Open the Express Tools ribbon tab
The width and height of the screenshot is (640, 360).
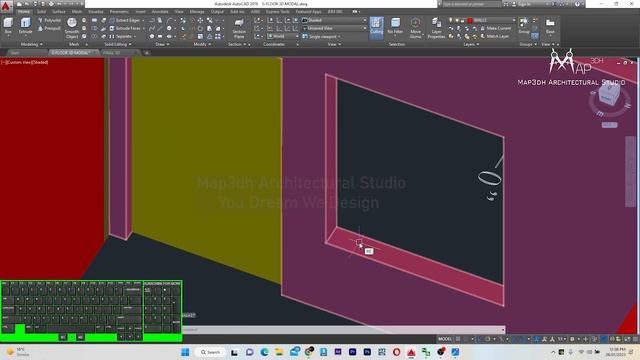(x=278, y=11)
